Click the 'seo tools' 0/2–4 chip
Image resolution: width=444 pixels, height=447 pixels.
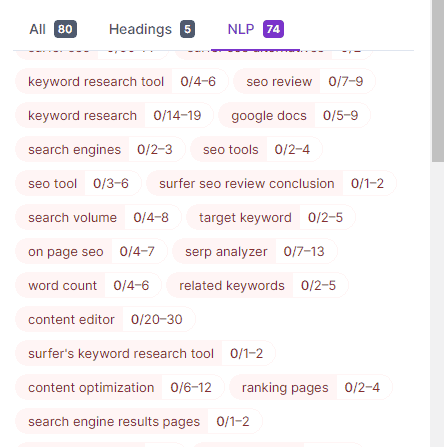(256, 149)
